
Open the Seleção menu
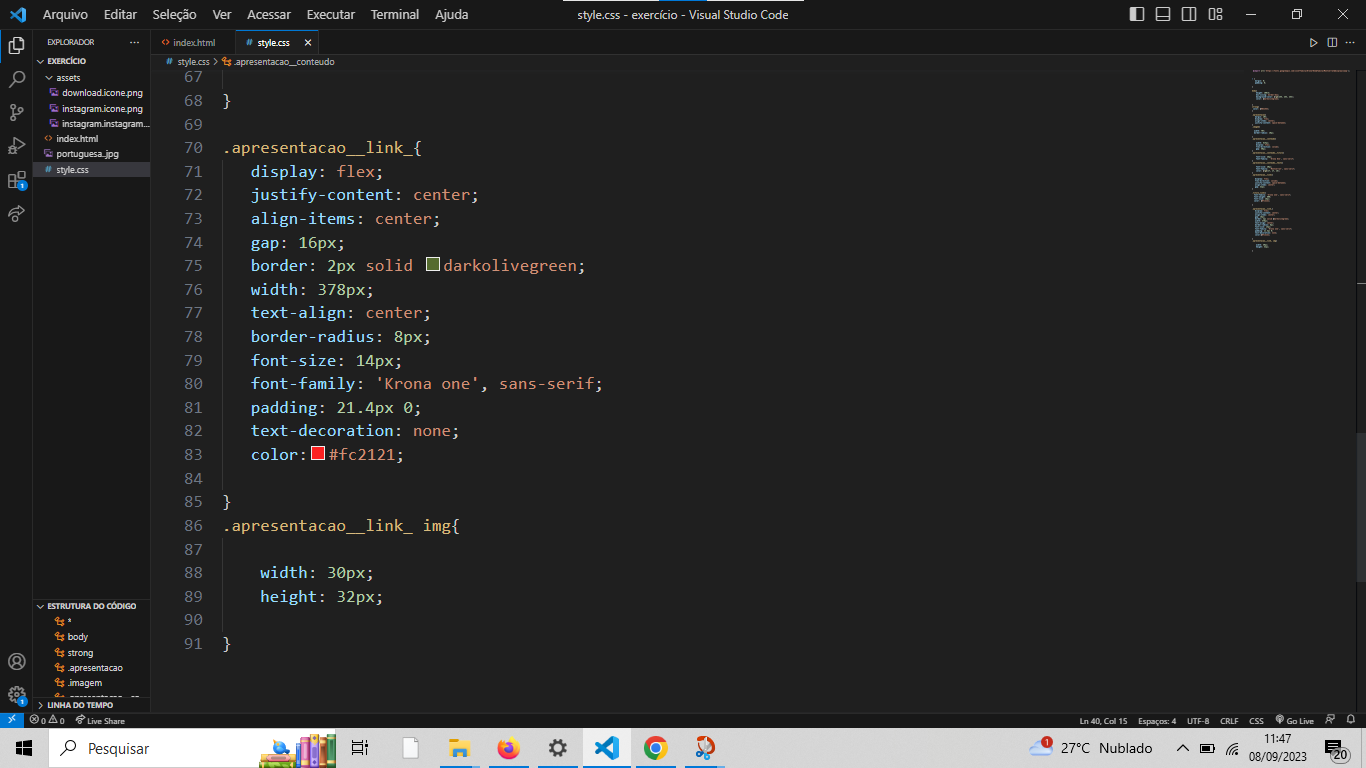(175, 15)
